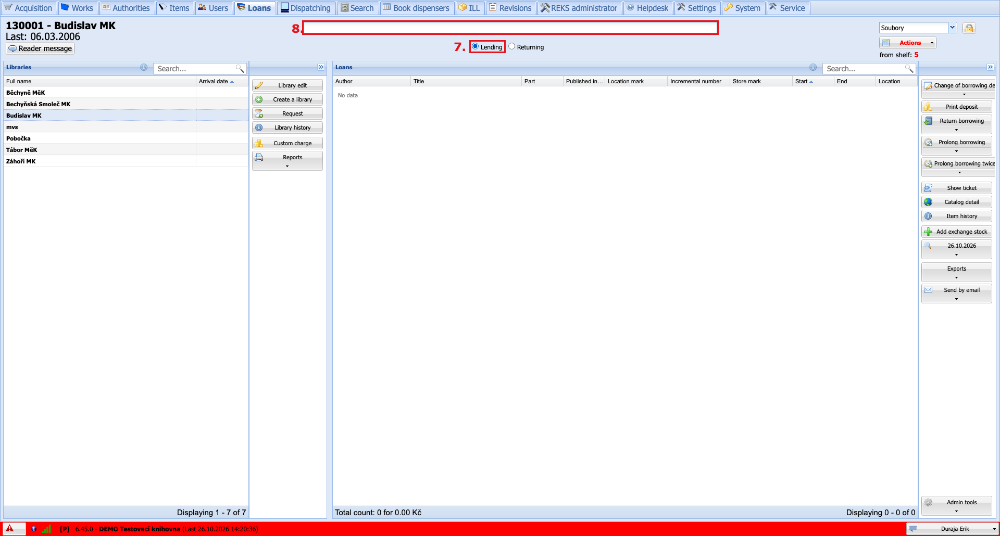Open the REKS administrator tab
Viewport: 1000px width, 536px height.
pyautogui.click(x=579, y=8)
